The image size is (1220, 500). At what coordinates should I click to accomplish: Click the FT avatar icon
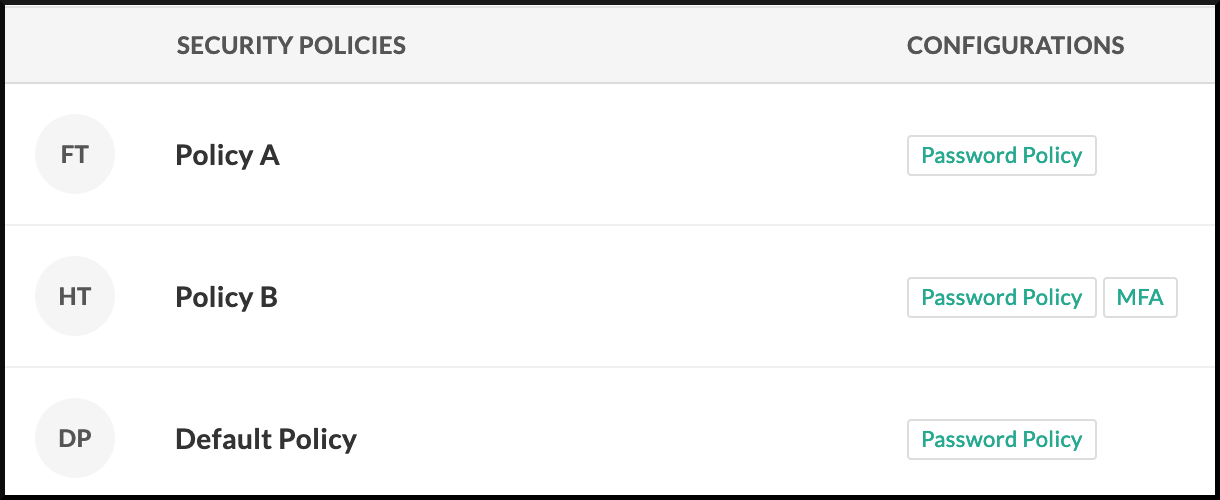(75, 155)
